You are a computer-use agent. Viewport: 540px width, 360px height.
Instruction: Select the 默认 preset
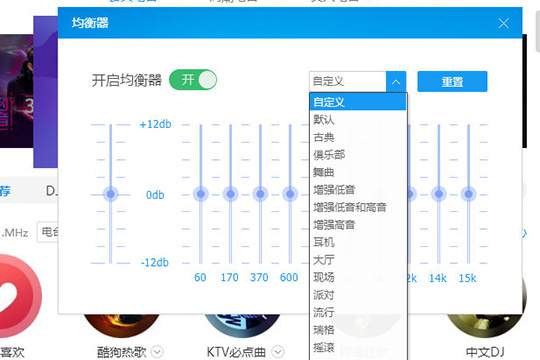358,120
